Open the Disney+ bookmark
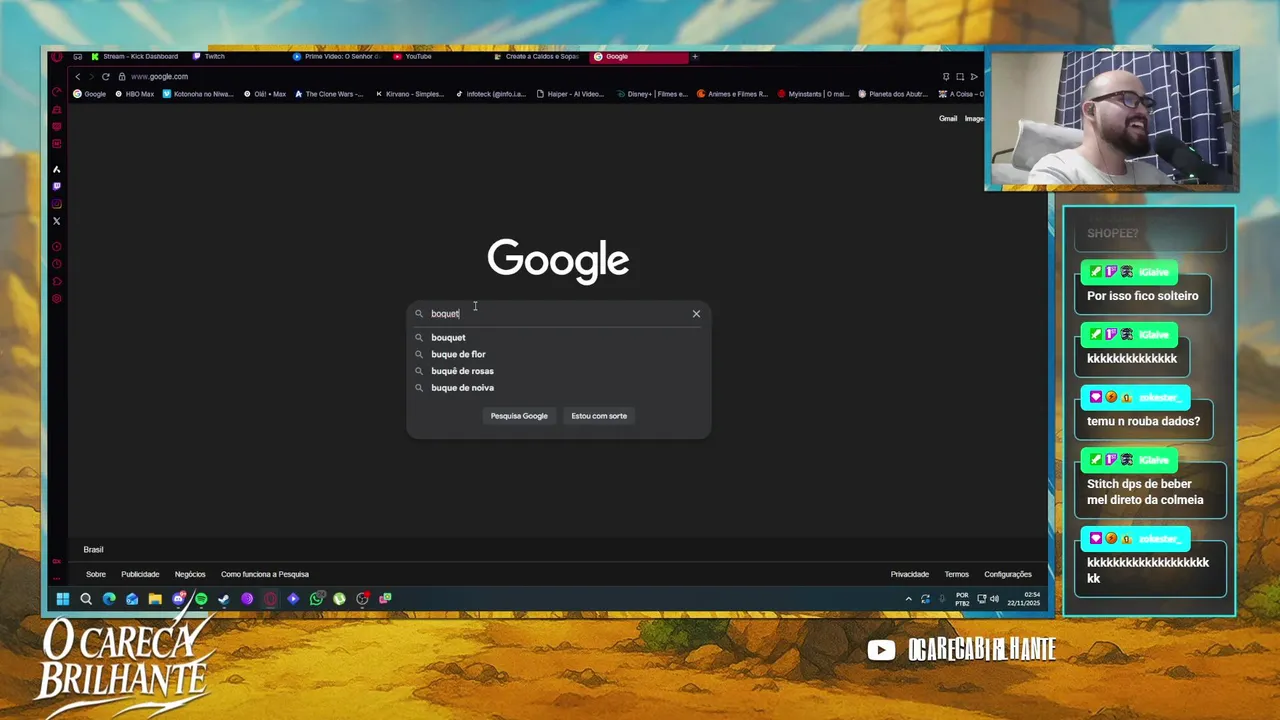This screenshot has width=1280, height=720. pyautogui.click(x=652, y=94)
